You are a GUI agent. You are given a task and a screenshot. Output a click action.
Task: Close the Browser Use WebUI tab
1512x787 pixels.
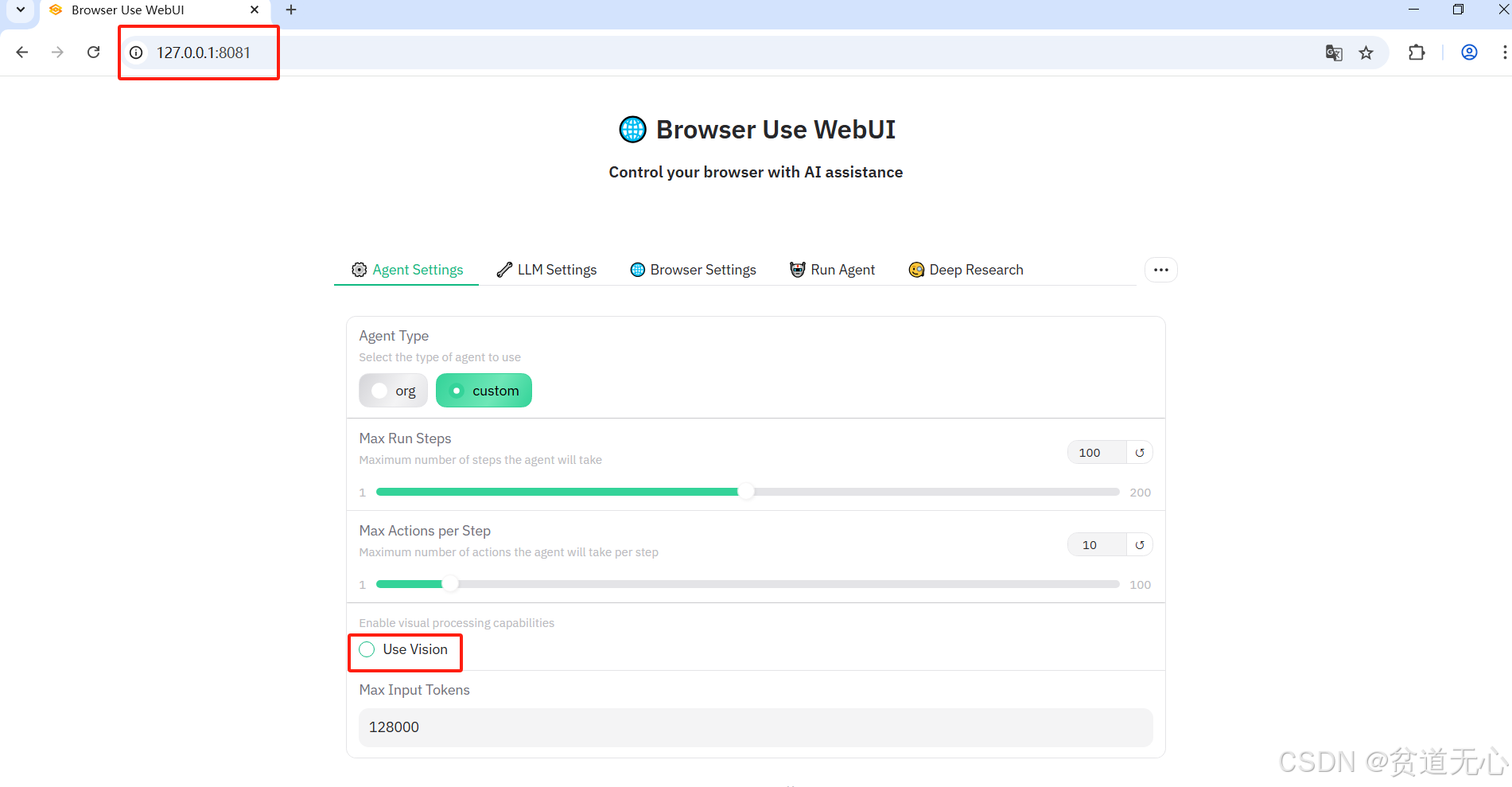(255, 10)
